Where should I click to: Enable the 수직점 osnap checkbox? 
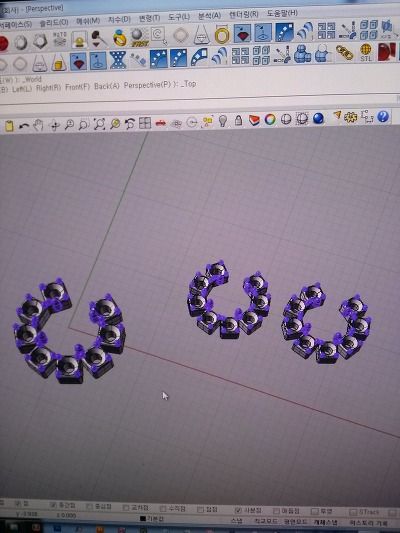point(163,509)
